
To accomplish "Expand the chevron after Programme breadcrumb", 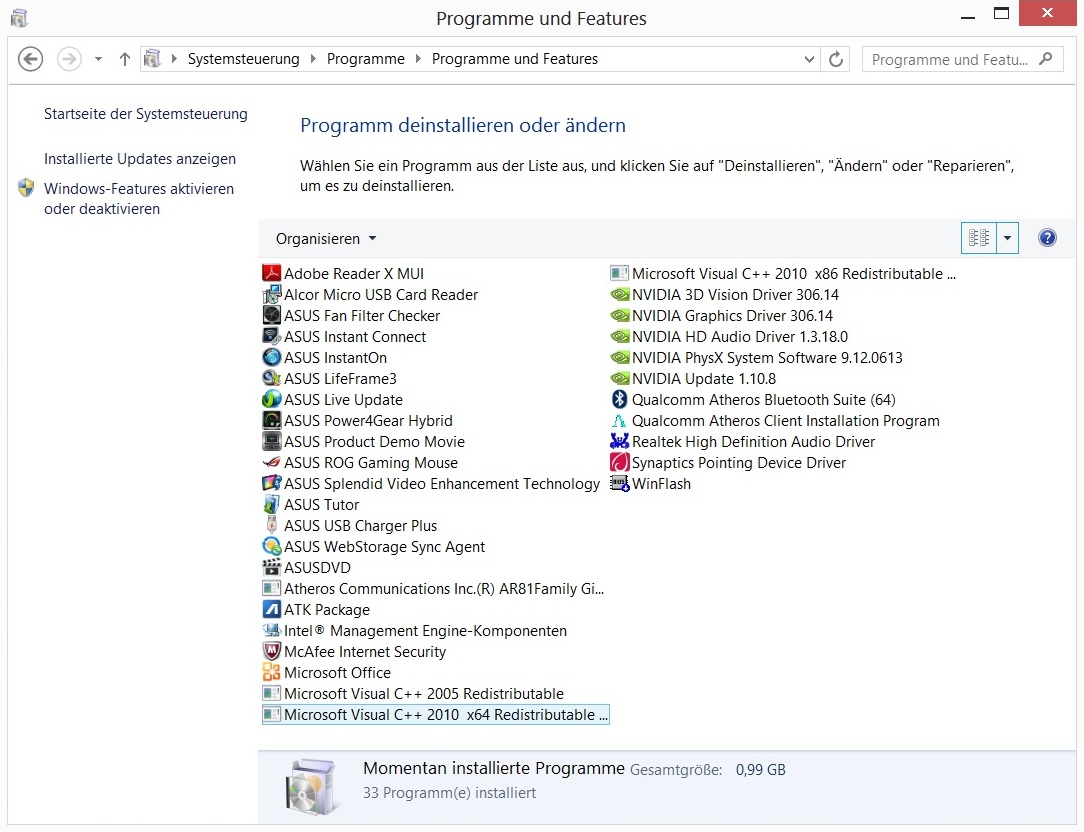I will [x=418, y=59].
